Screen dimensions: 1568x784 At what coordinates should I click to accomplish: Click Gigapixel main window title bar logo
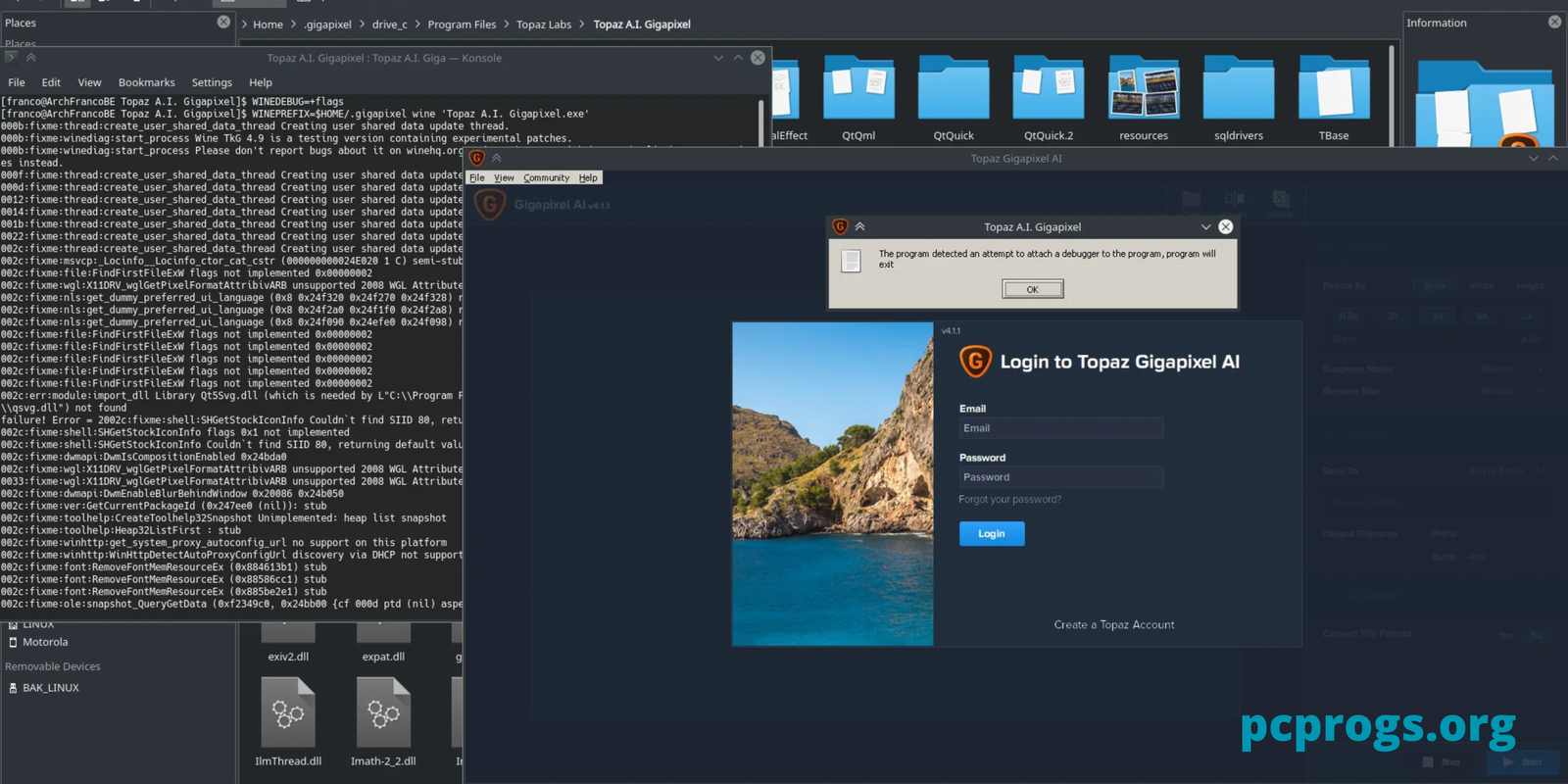click(x=477, y=158)
